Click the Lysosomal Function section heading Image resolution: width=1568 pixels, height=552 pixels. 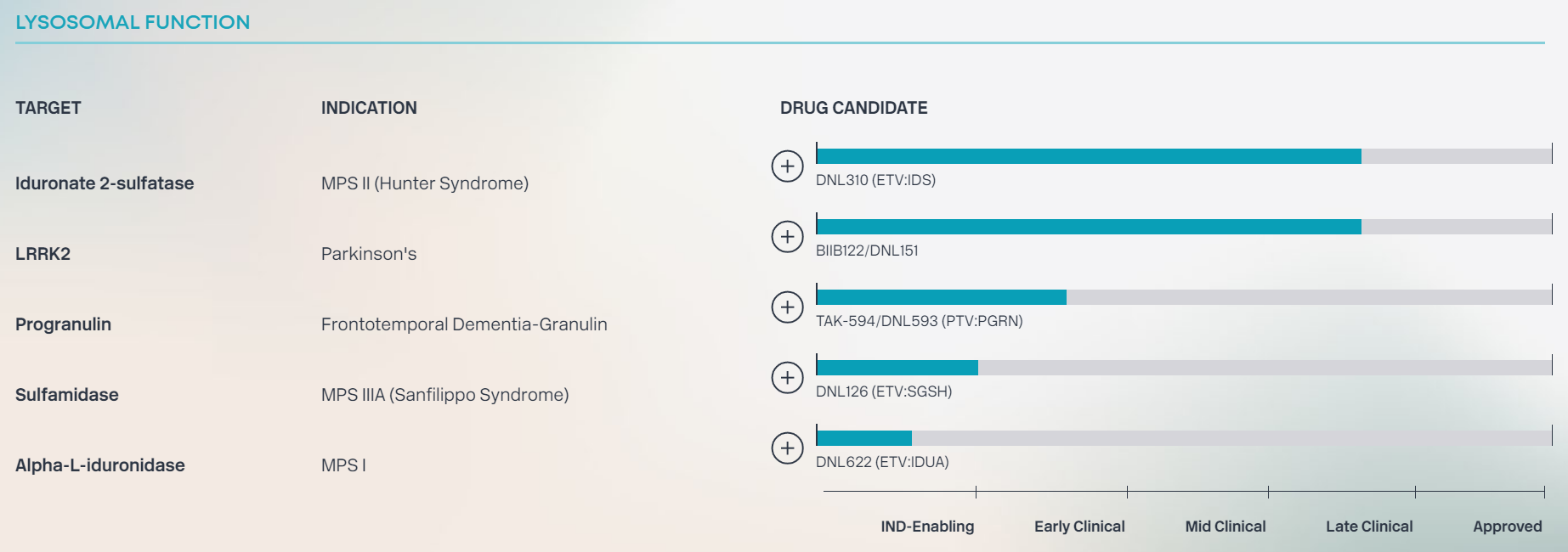tap(133, 22)
